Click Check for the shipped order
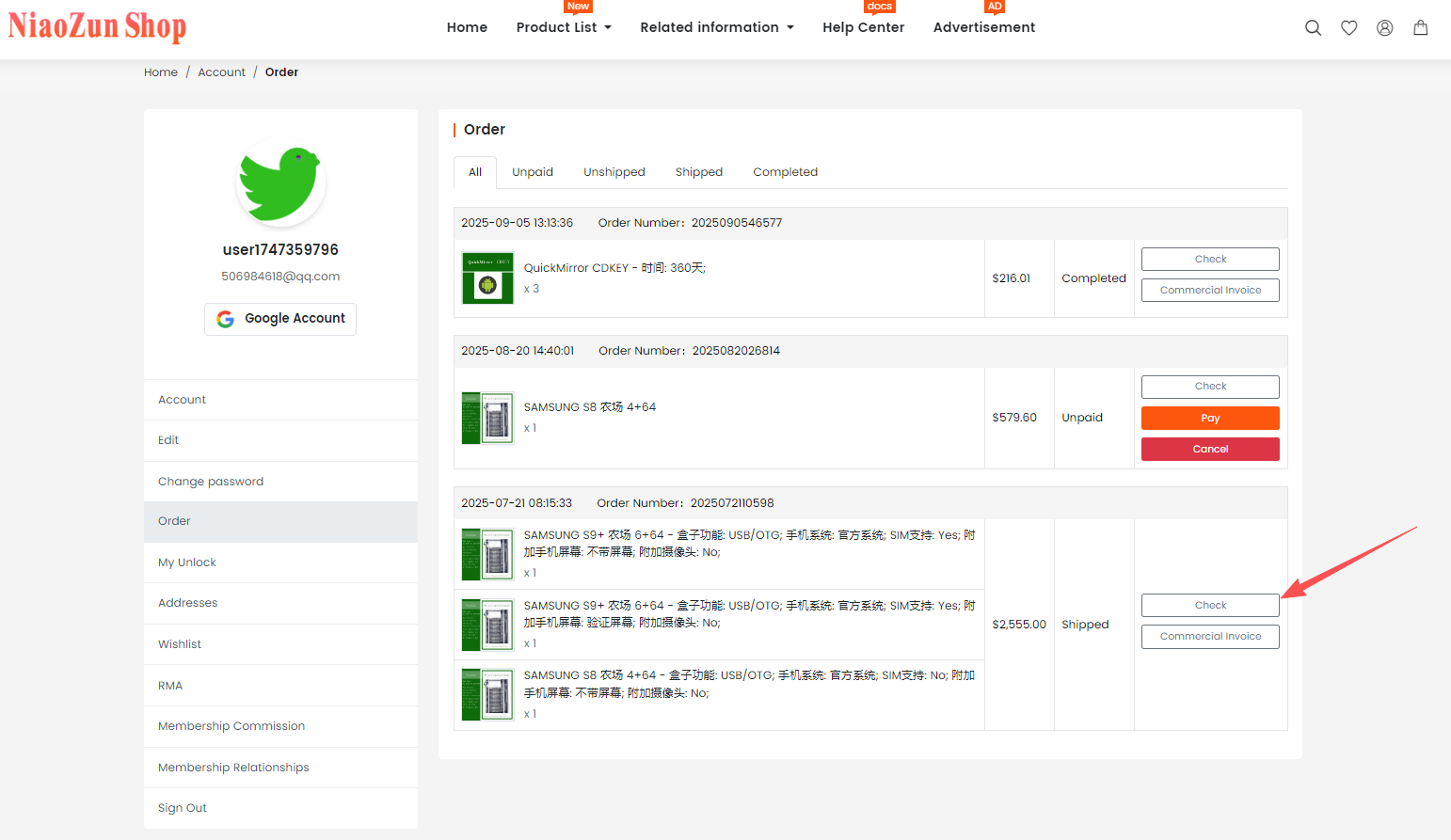Viewport: 1451px width, 840px height. coord(1210,606)
